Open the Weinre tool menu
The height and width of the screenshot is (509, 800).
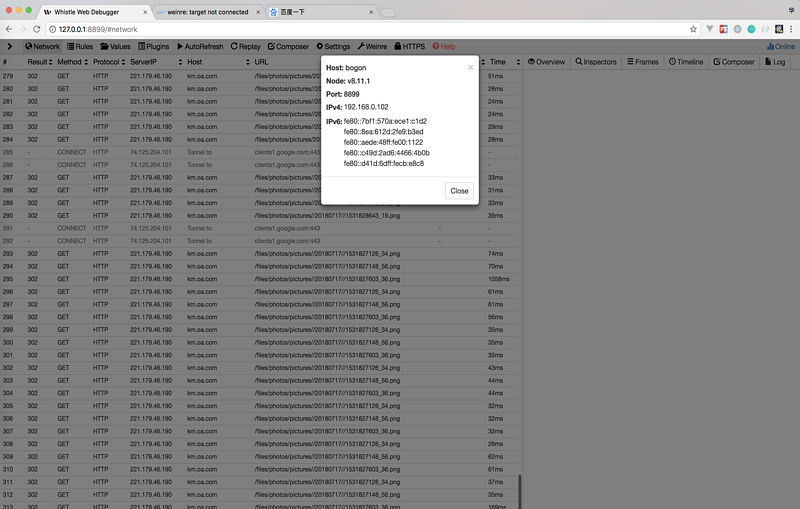(x=372, y=46)
